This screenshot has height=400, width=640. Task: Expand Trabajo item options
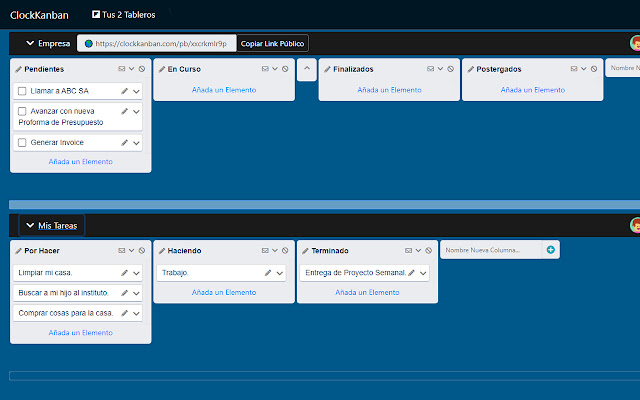coord(280,273)
